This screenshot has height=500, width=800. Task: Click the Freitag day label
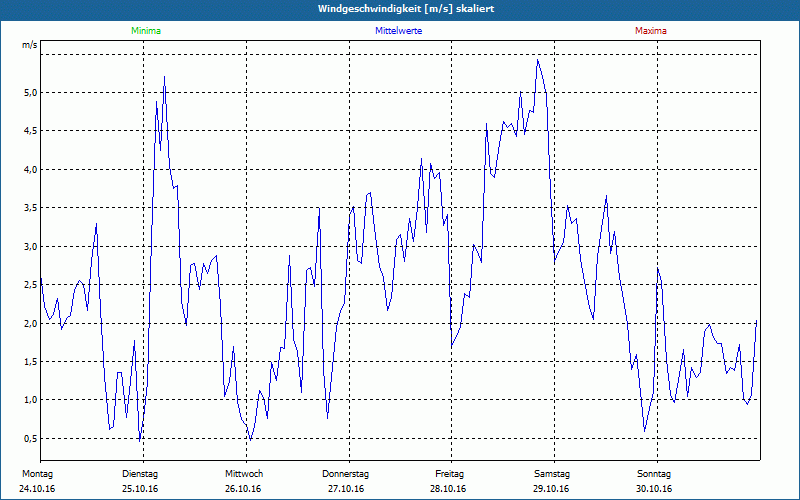click(449, 474)
